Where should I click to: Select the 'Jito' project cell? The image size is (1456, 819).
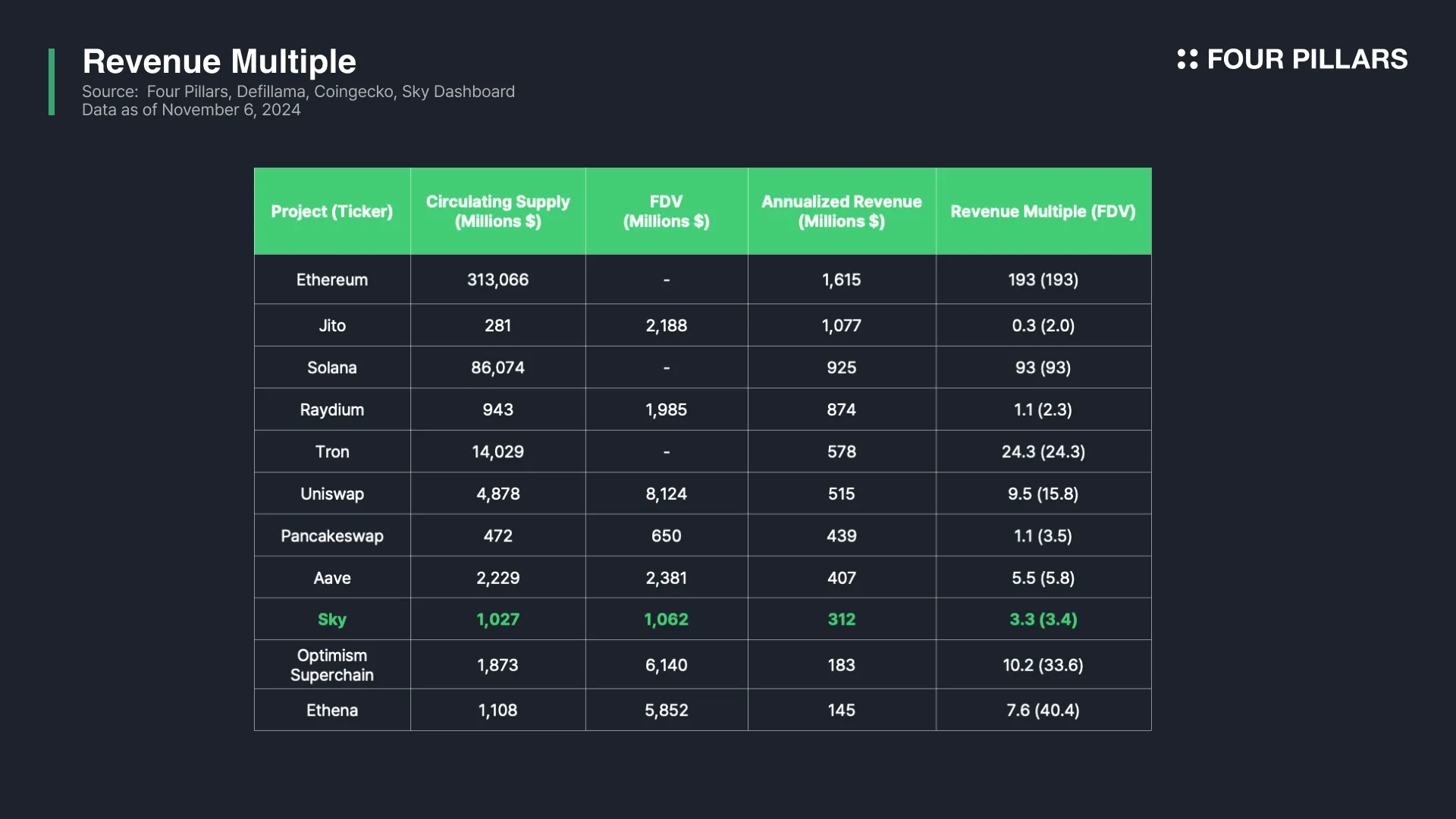click(x=332, y=325)
